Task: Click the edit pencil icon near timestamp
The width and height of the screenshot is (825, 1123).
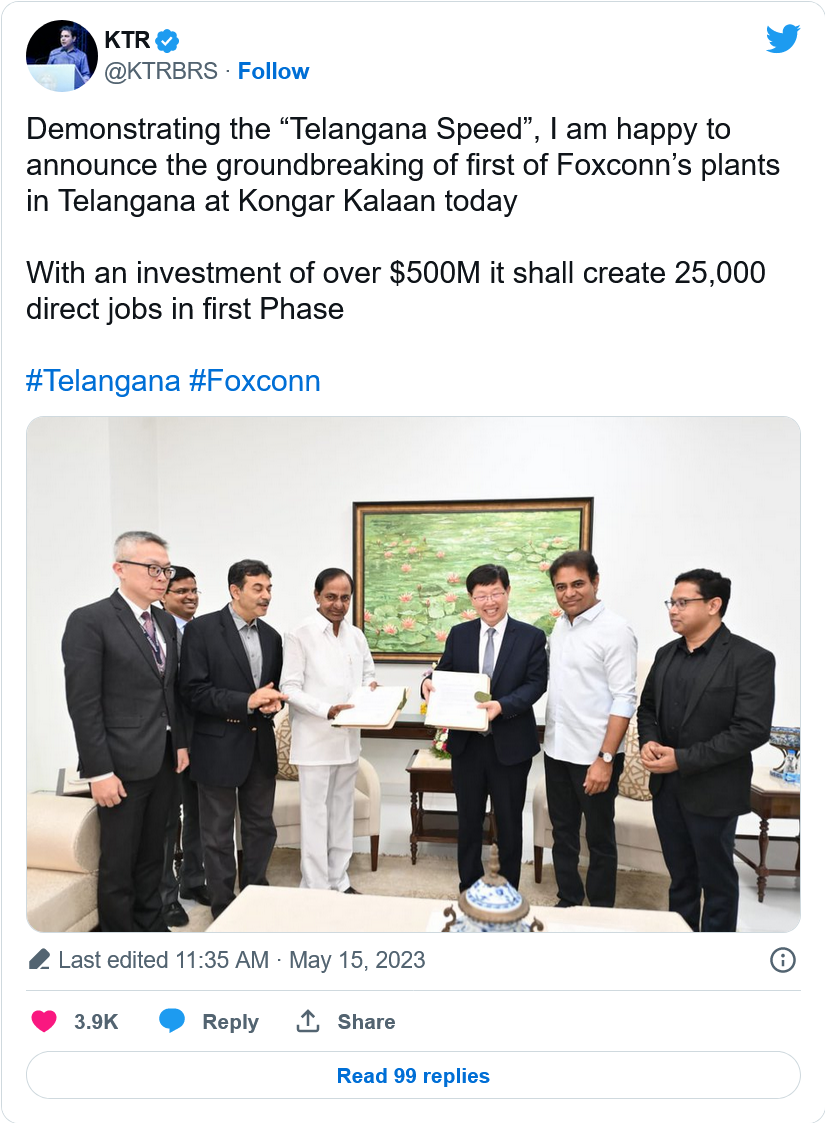Action: click(40, 960)
